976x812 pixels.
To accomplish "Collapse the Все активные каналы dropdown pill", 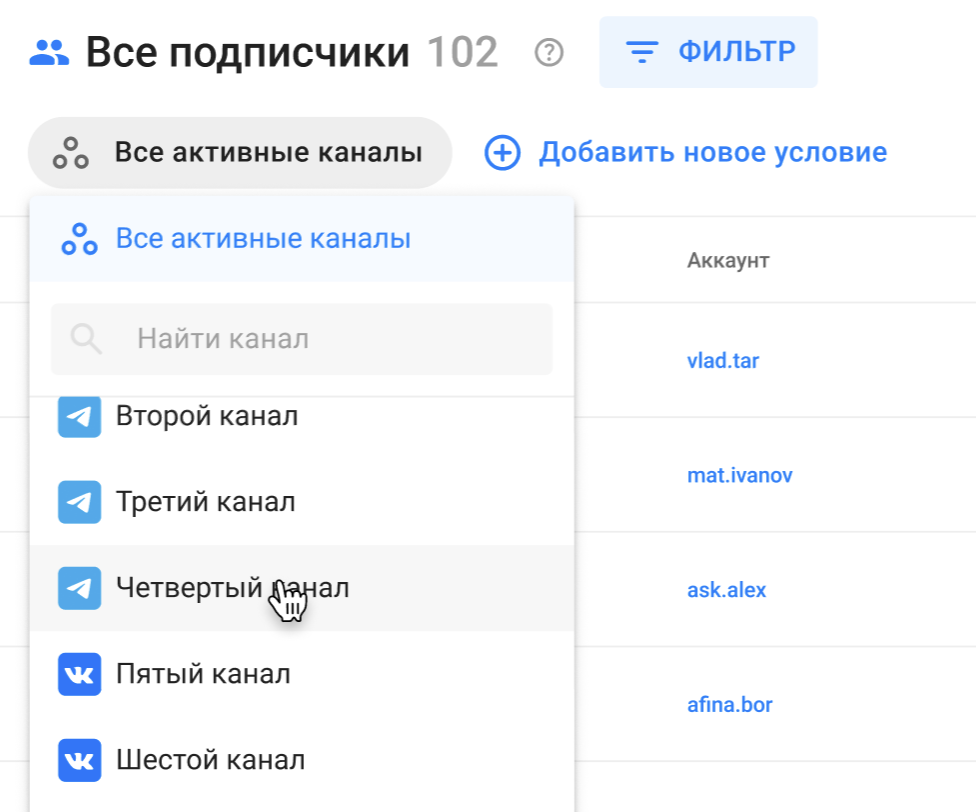I will (x=240, y=153).
